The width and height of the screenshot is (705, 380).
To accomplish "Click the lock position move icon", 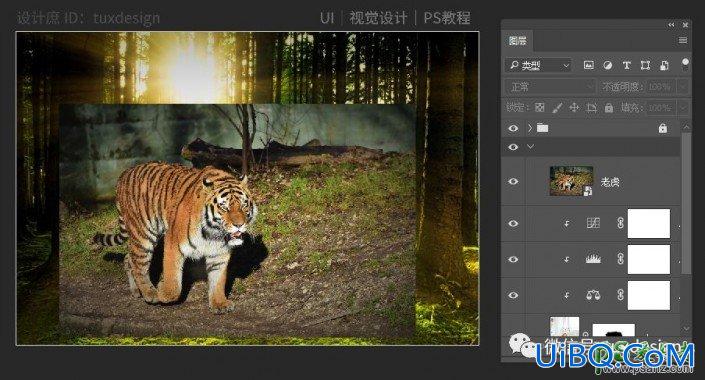I will tap(574, 107).
